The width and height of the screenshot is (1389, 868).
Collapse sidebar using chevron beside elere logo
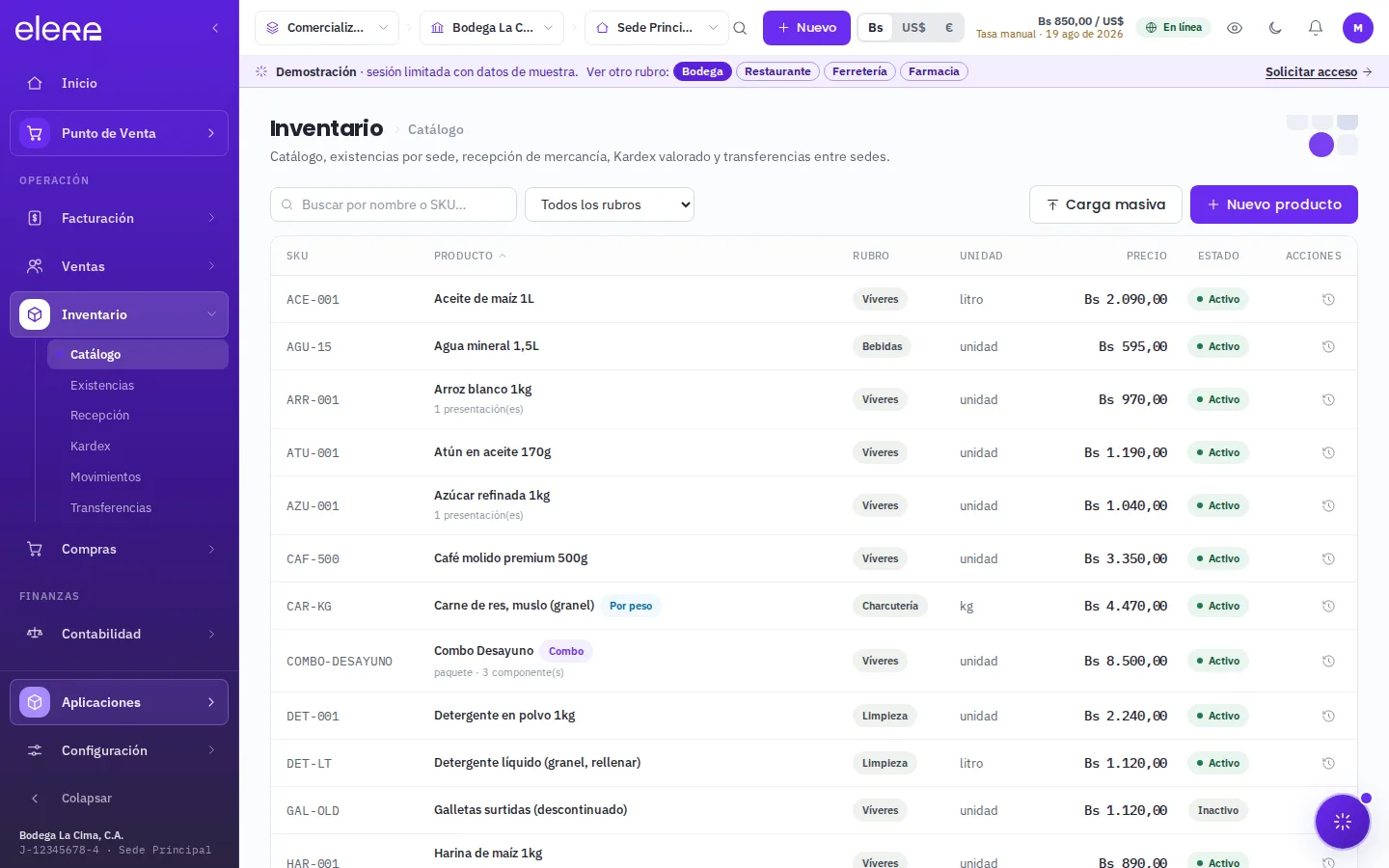click(x=215, y=28)
